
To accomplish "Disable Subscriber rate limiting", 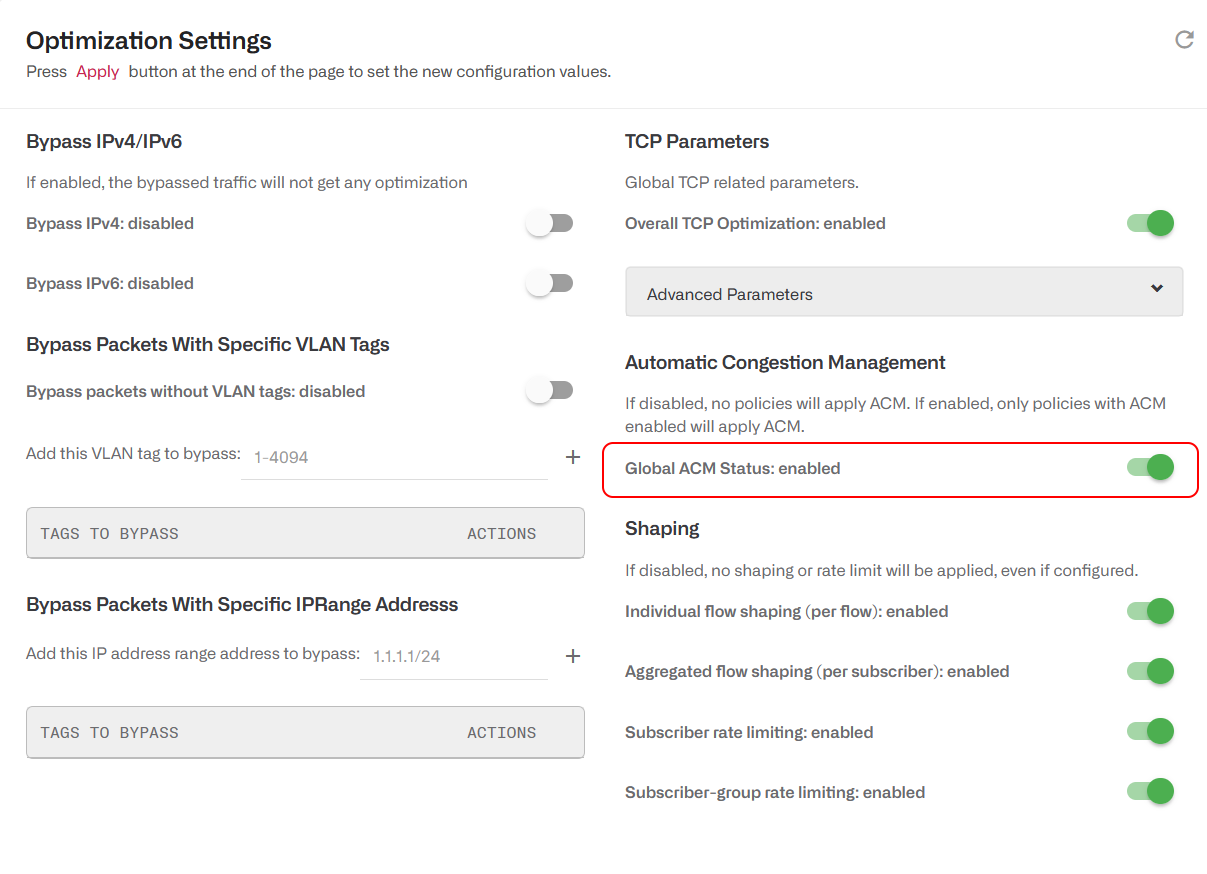I will [x=1150, y=731].
